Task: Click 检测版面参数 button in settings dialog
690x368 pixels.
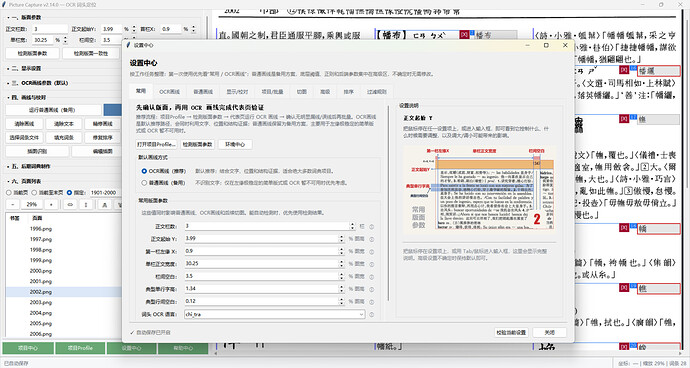Action: [x=198, y=144]
